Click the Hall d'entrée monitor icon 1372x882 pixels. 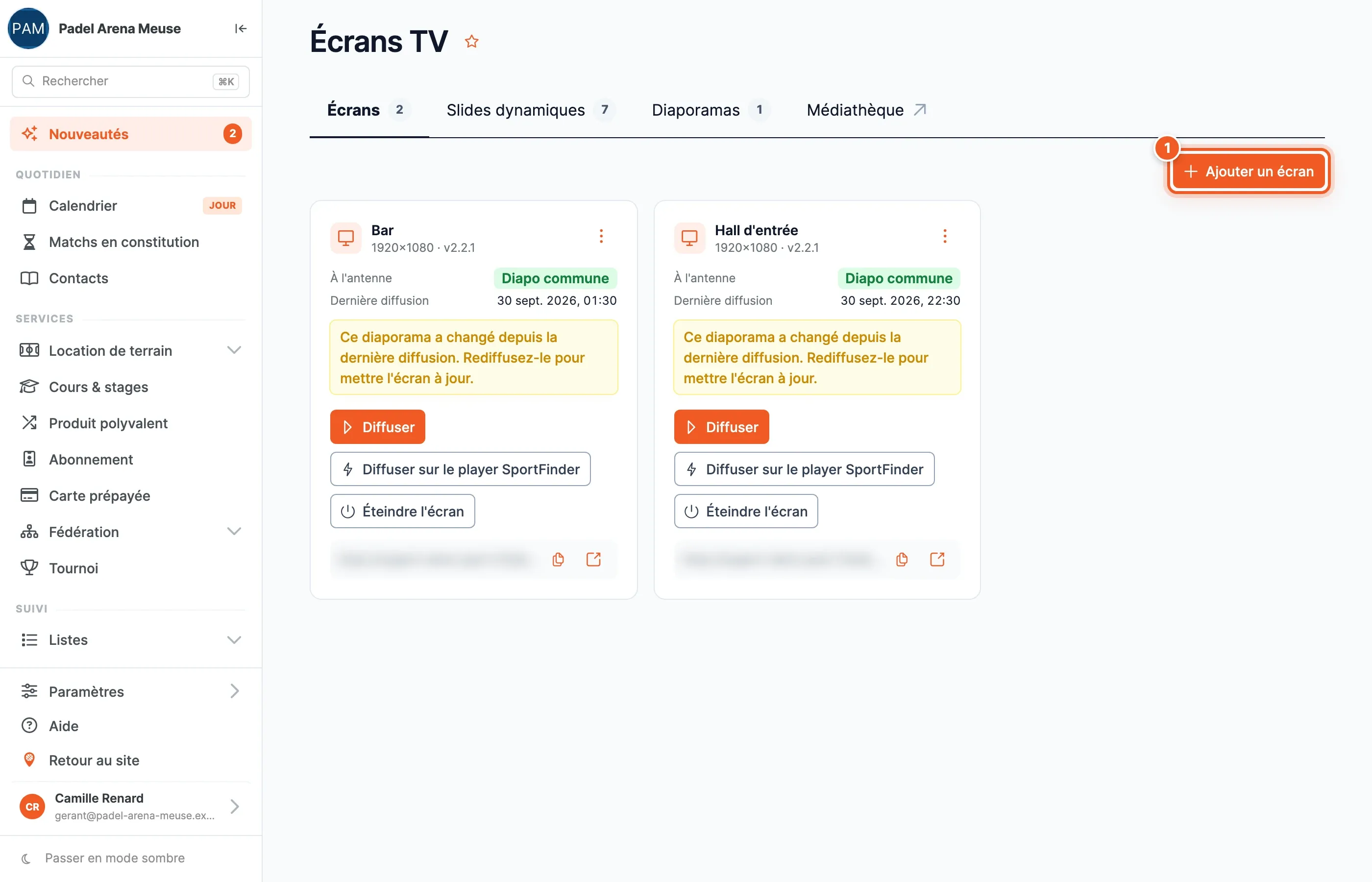coord(689,238)
